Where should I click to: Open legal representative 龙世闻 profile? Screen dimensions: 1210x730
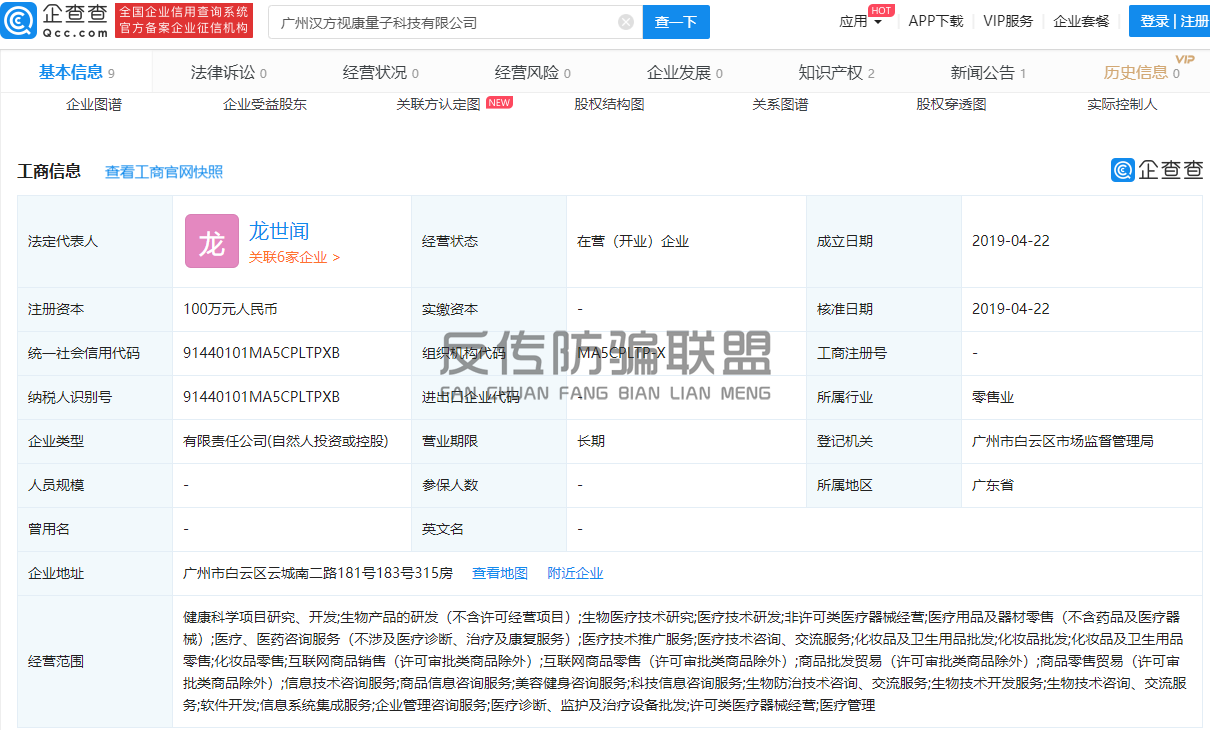click(x=279, y=231)
